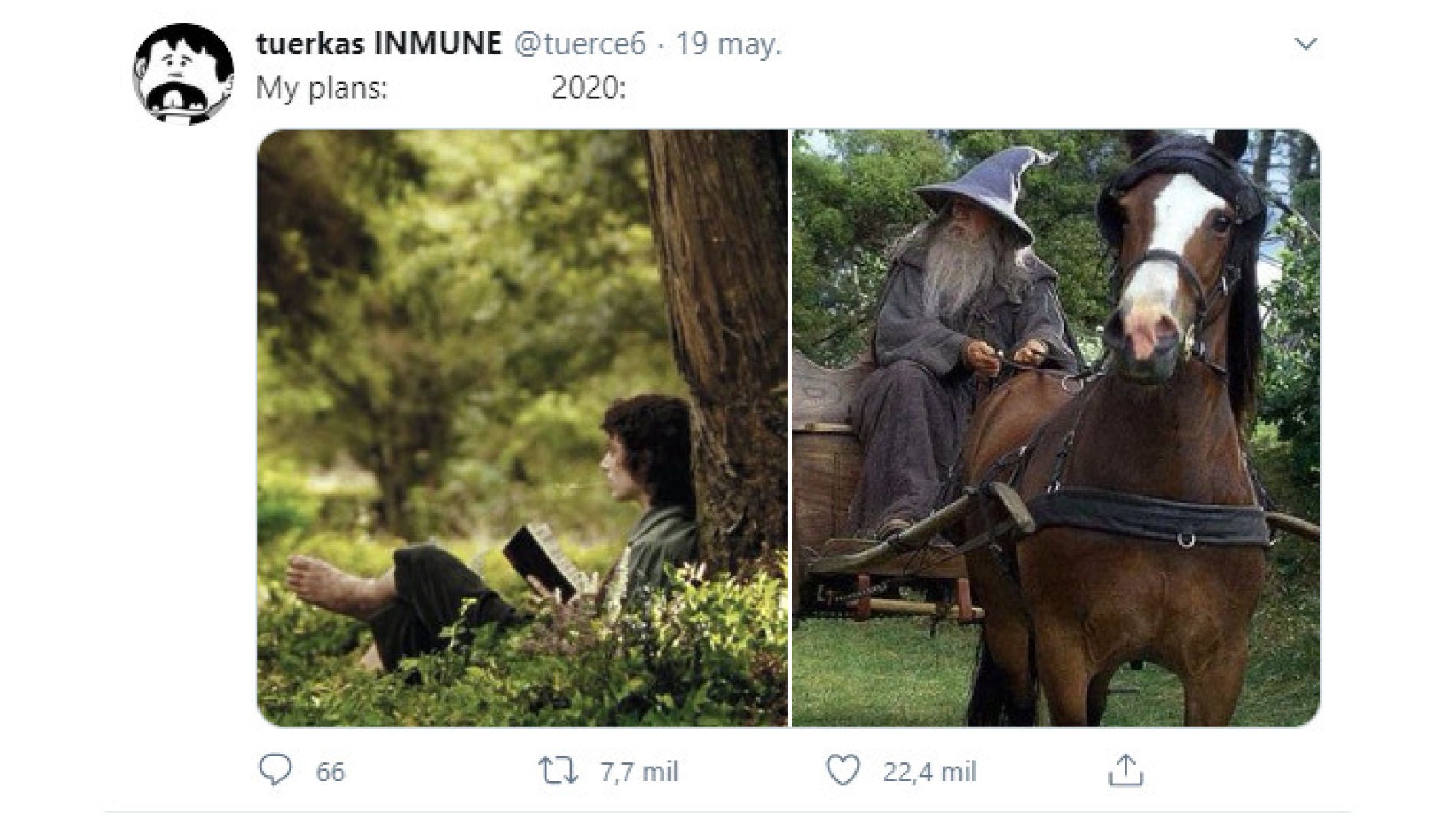Viewport: 1456px width, 819px height.
Task: Click the reply speech bubble icon
Action: 275,770
